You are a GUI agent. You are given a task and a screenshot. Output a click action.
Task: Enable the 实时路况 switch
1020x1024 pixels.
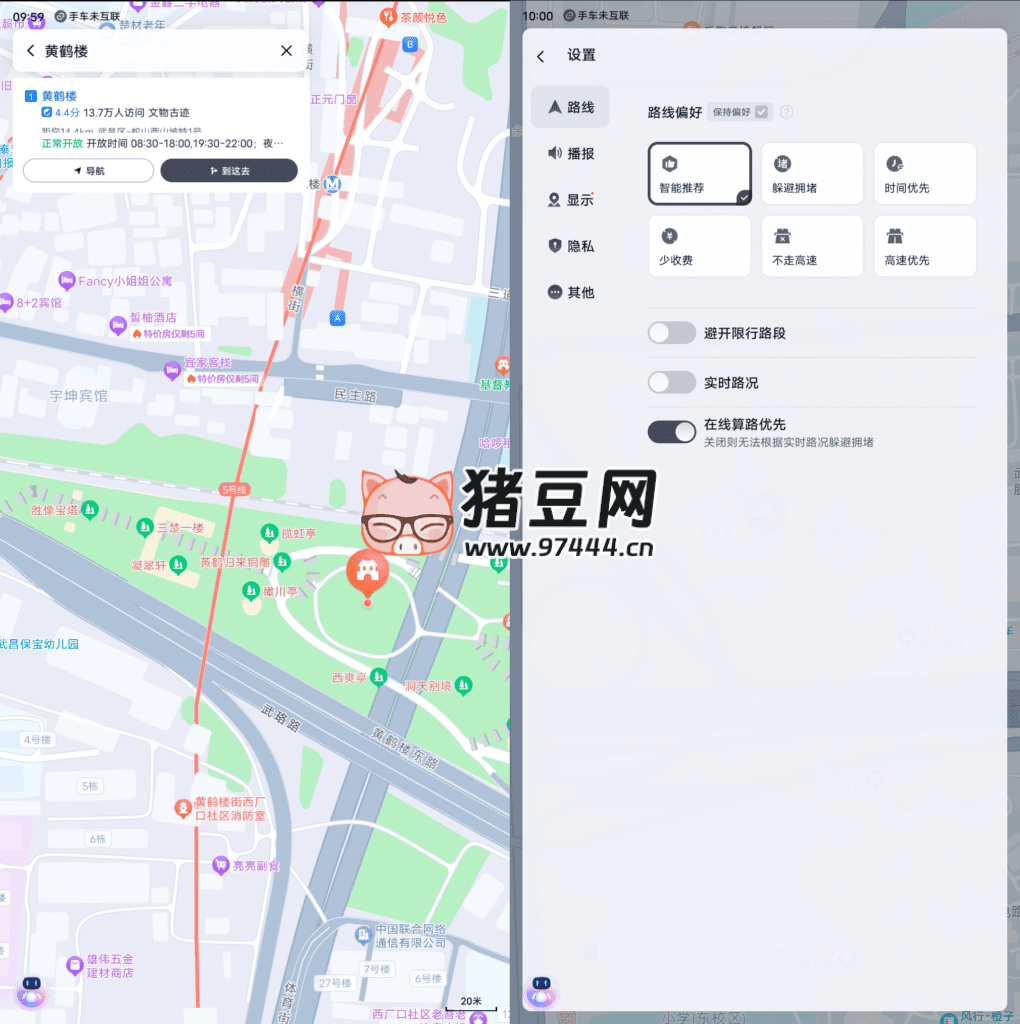tap(671, 382)
